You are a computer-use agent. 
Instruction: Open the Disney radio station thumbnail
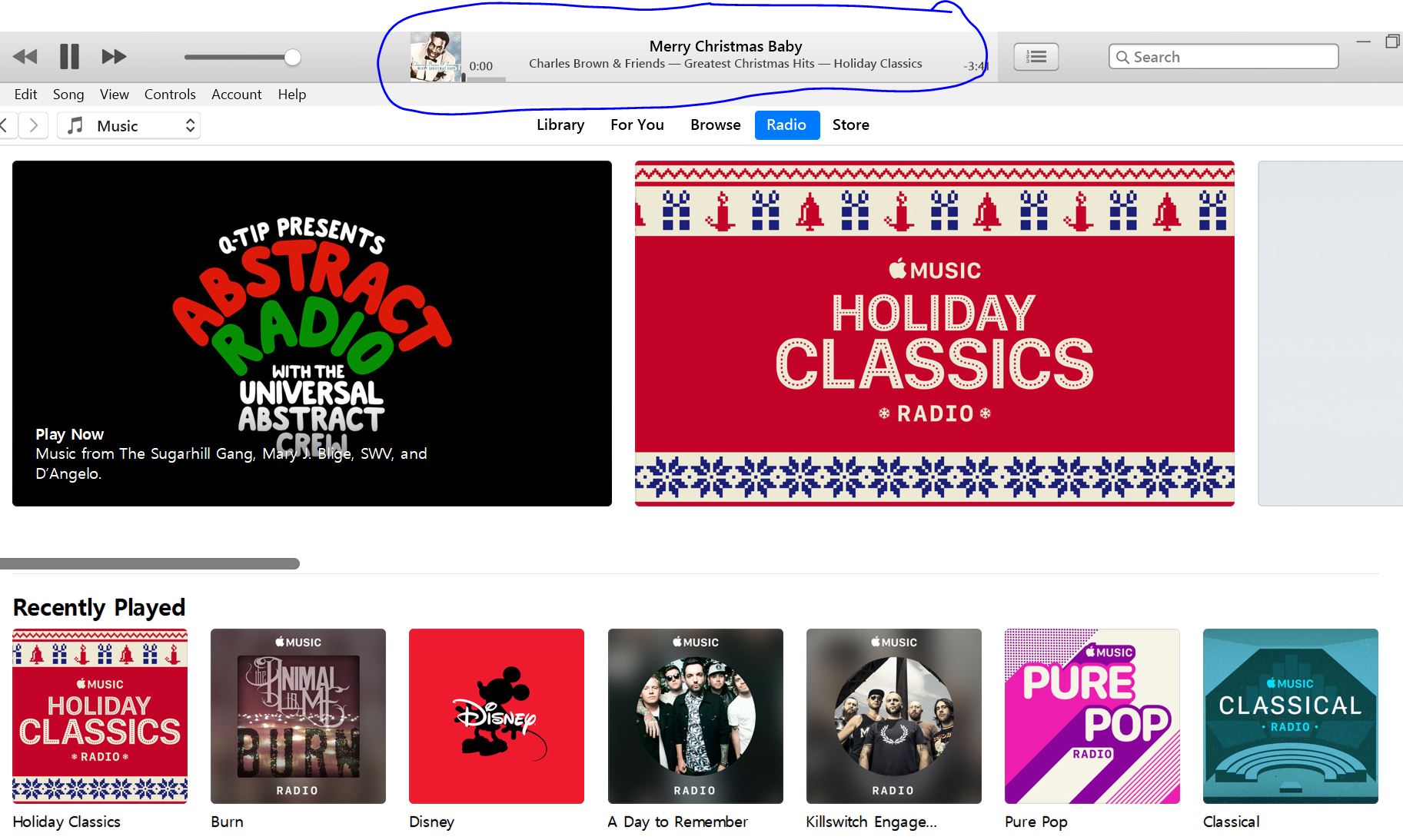[x=497, y=716]
